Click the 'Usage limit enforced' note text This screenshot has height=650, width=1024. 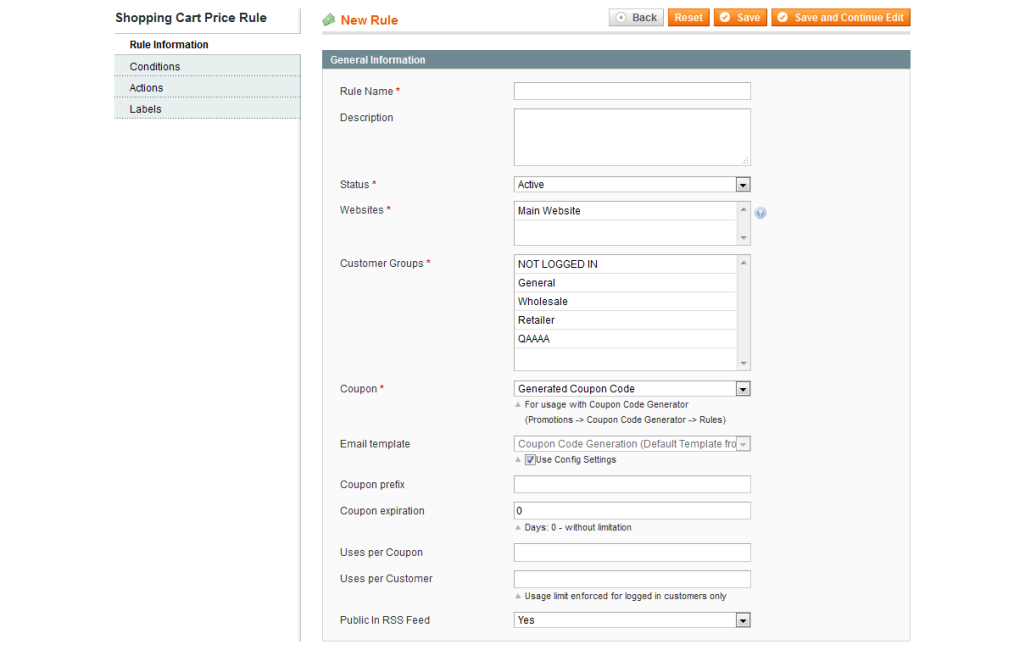(x=626, y=596)
